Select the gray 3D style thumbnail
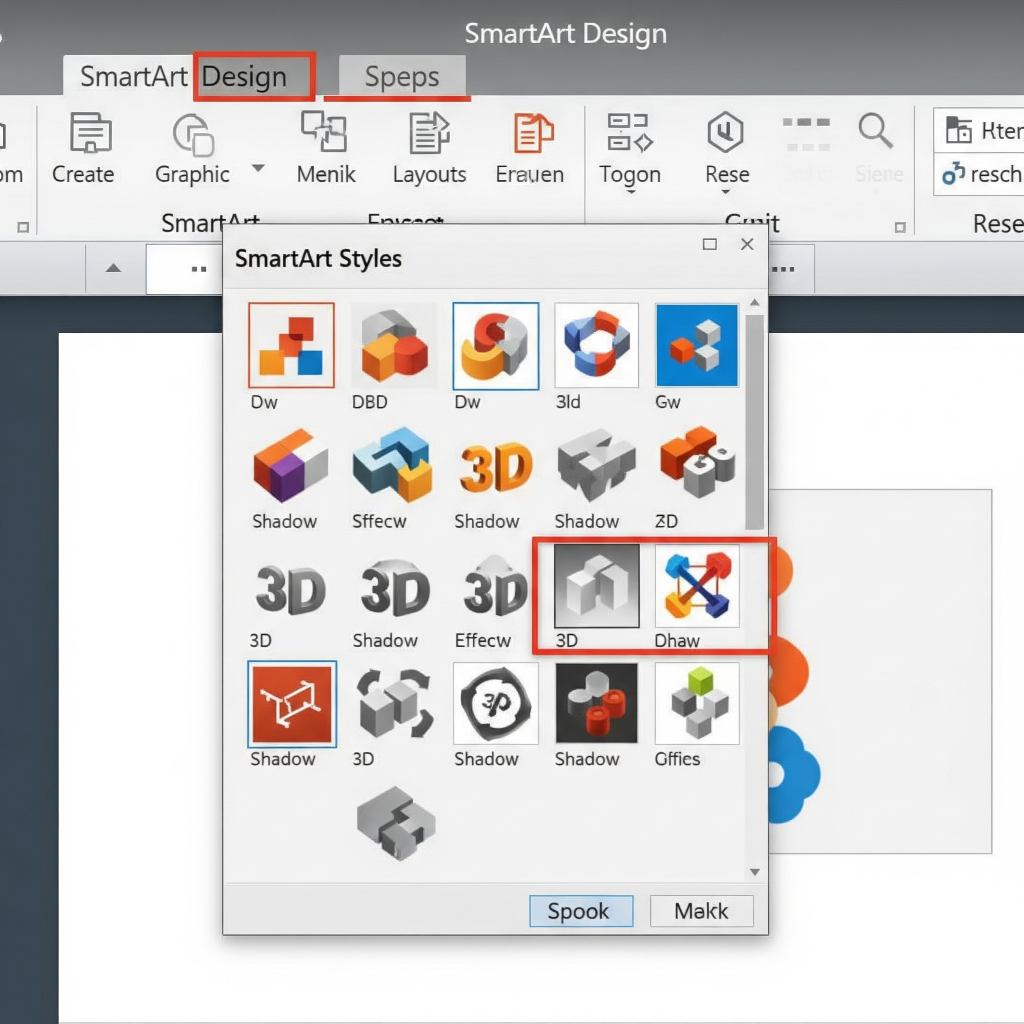1024x1024 pixels. pos(597,586)
